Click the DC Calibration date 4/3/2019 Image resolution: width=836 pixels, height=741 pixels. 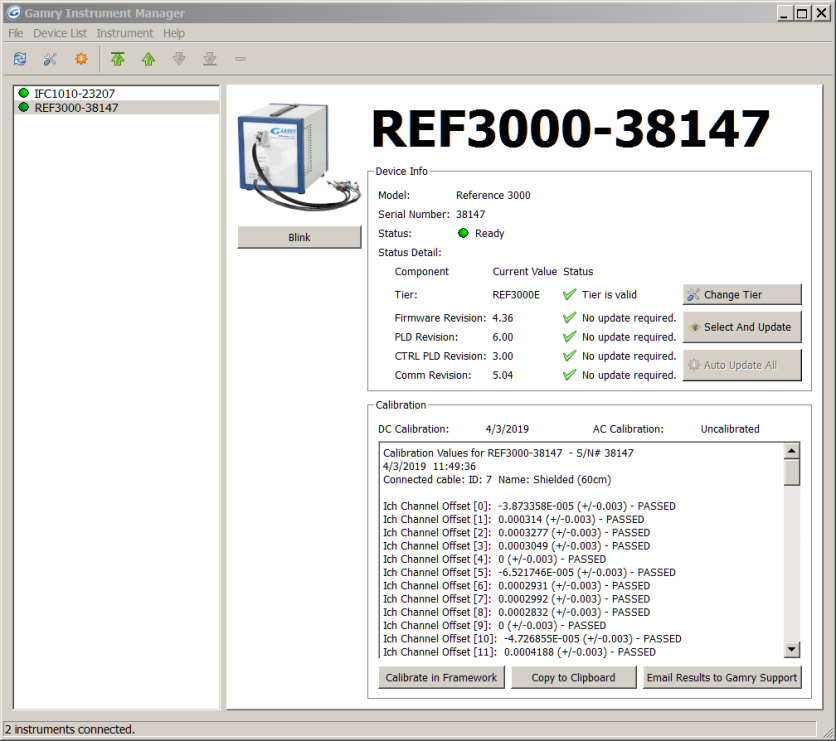click(507, 429)
